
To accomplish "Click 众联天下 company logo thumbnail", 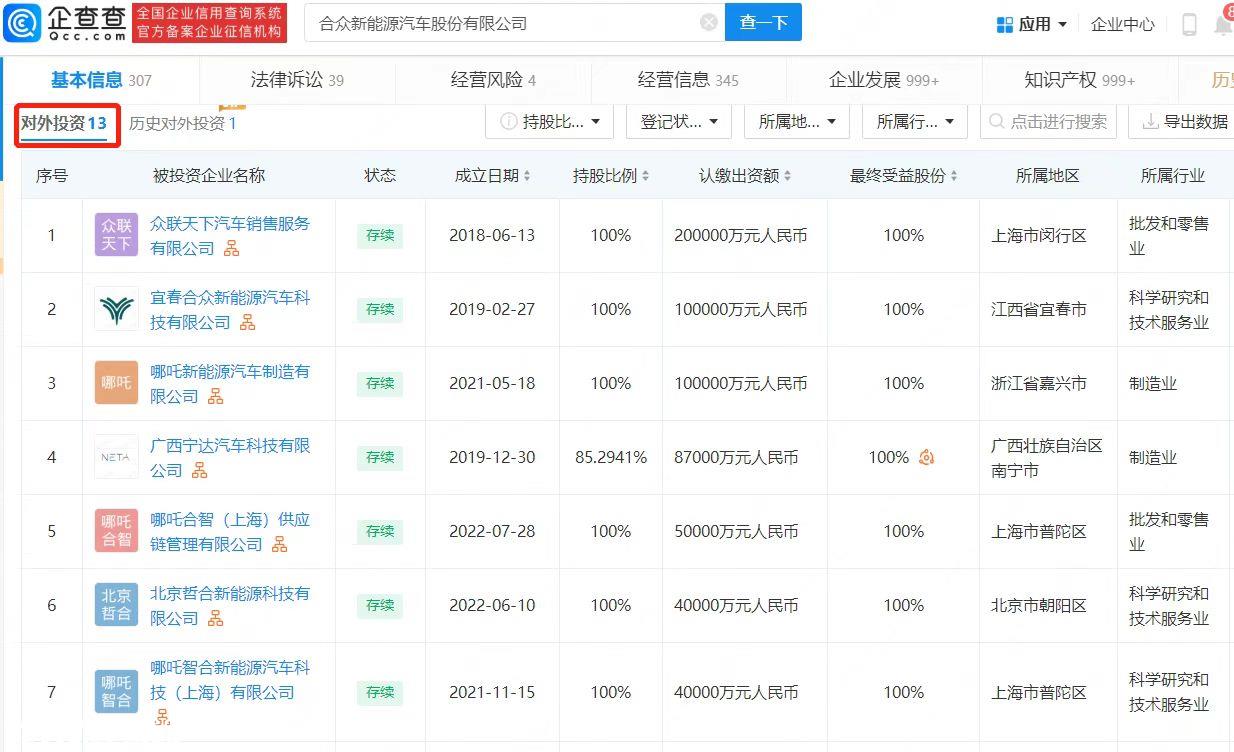I will click(x=117, y=235).
